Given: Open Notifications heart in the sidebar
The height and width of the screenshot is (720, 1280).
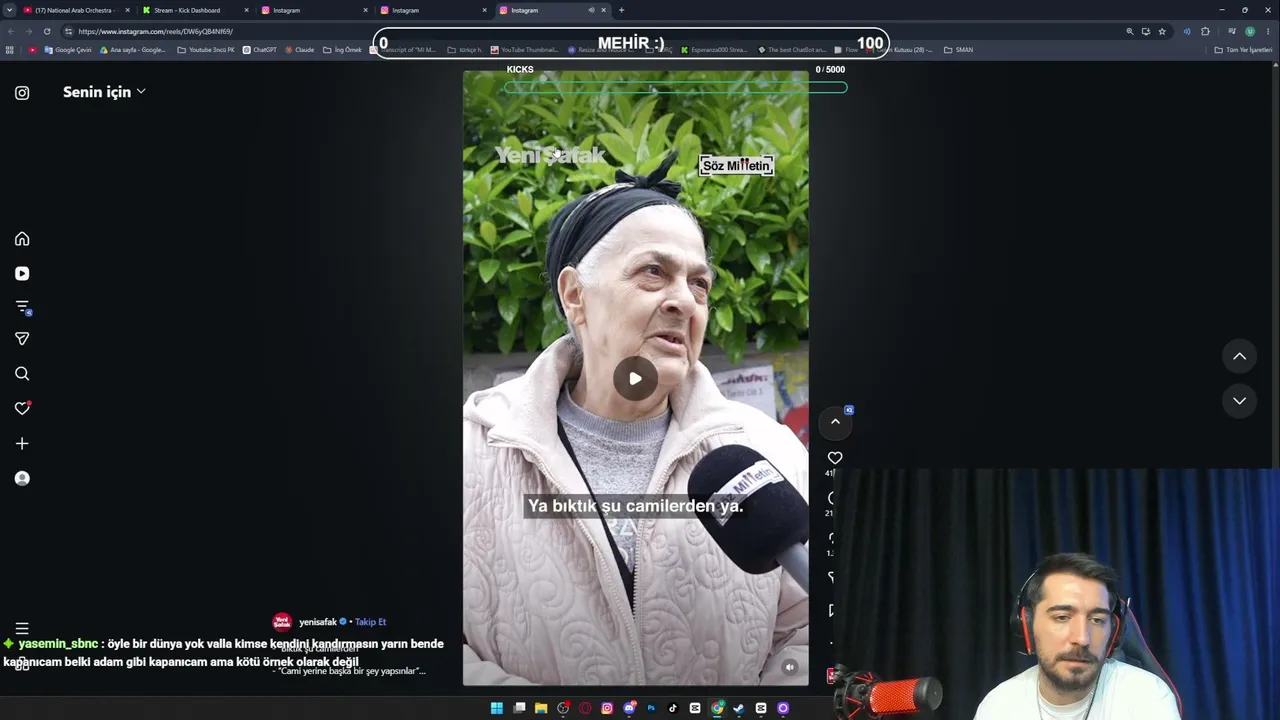Looking at the screenshot, I should click(22, 408).
